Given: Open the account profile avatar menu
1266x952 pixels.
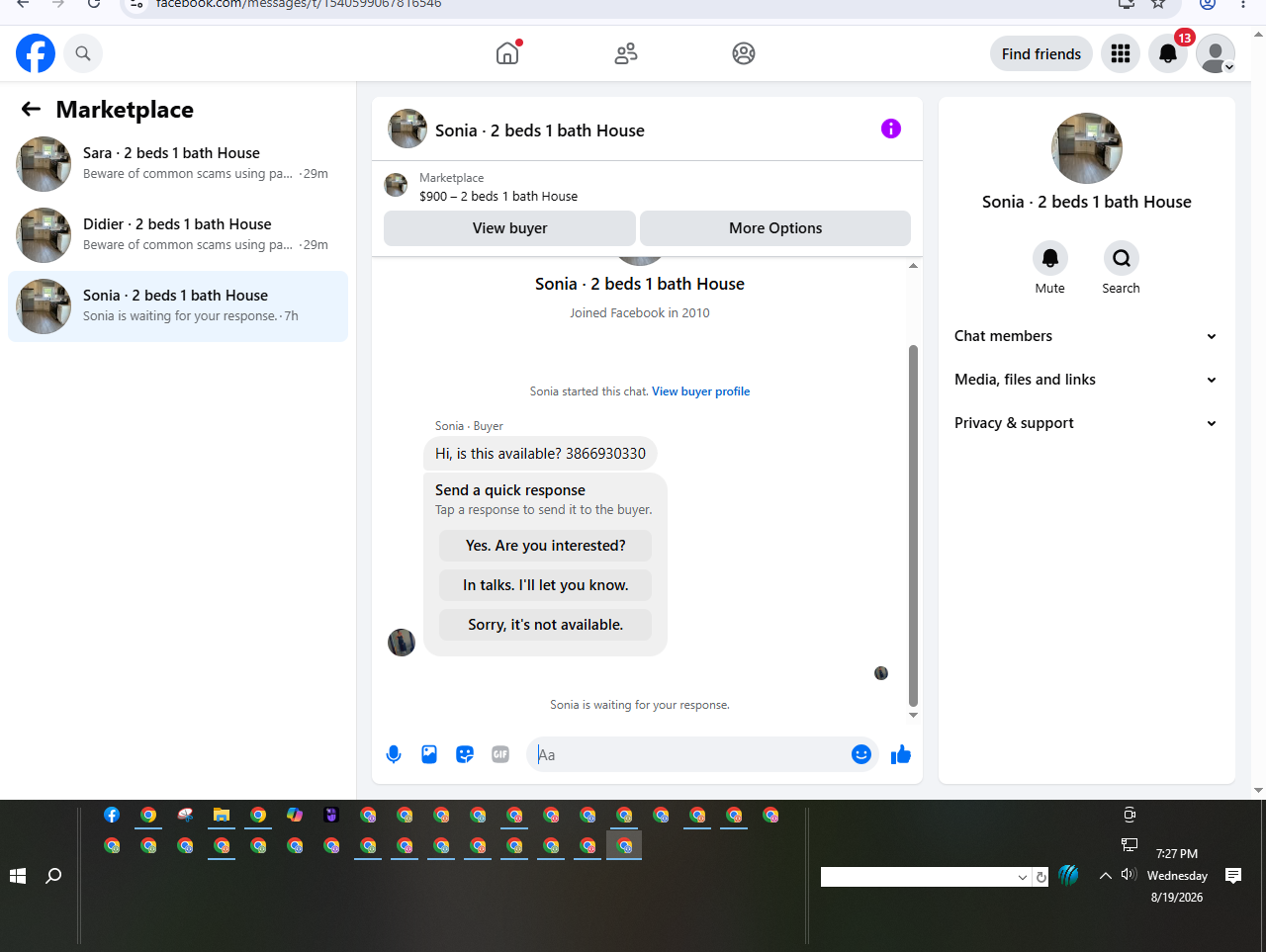Looking at the screenshot, I should [x=1216, y=53].
